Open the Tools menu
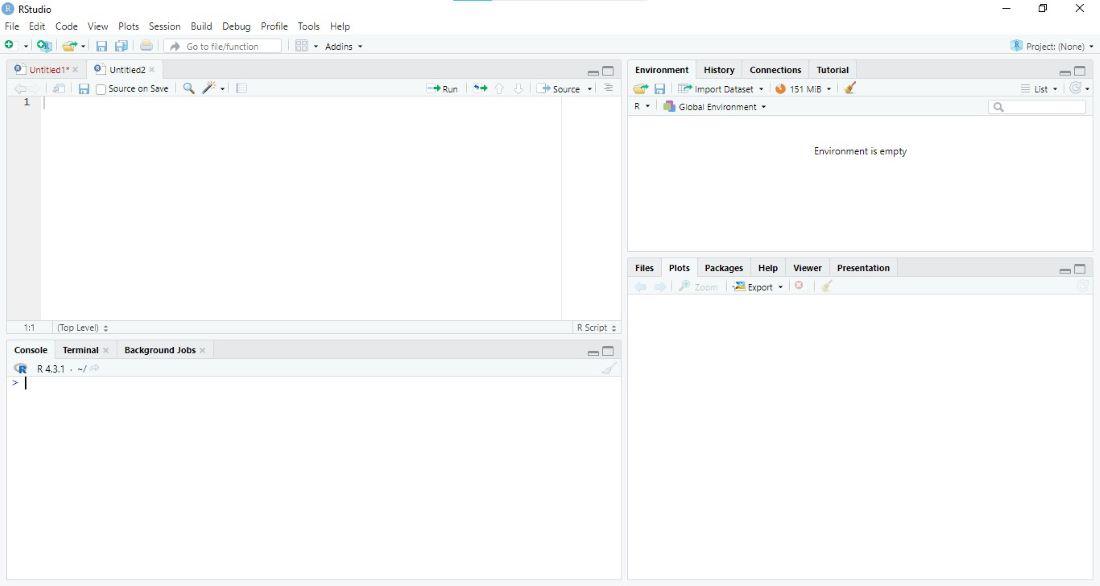The height and width of the screenshot is (586, 1100). point(309,26)
